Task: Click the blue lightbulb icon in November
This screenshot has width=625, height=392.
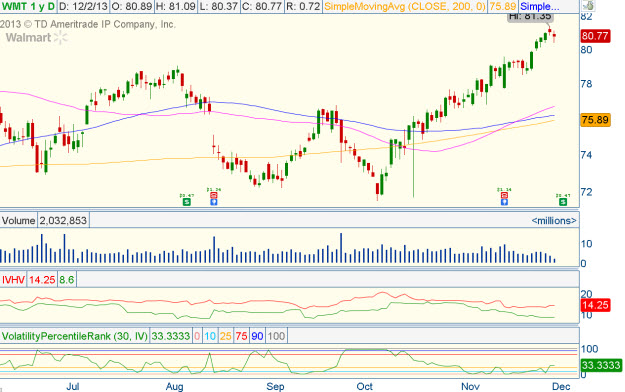Action: pyautogui.click(x=504, y=202)
